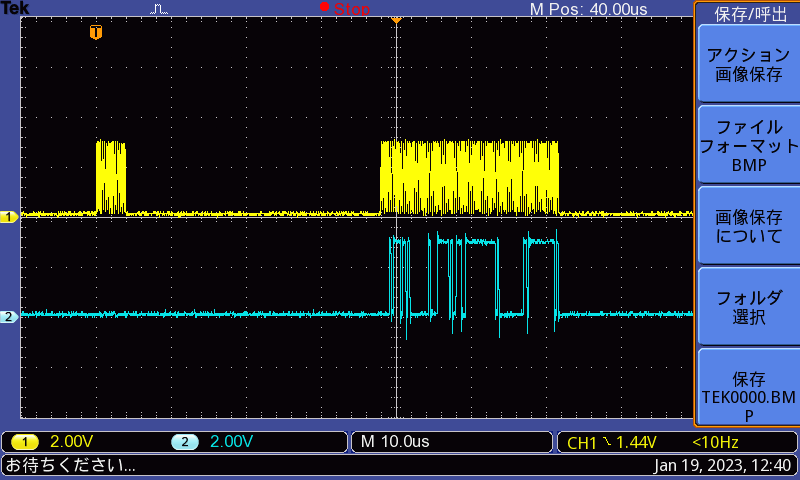The height and width of the screenshot is (480, 800).
Task: Click CH1 2.00V scale readout
Action: point(71,441)
